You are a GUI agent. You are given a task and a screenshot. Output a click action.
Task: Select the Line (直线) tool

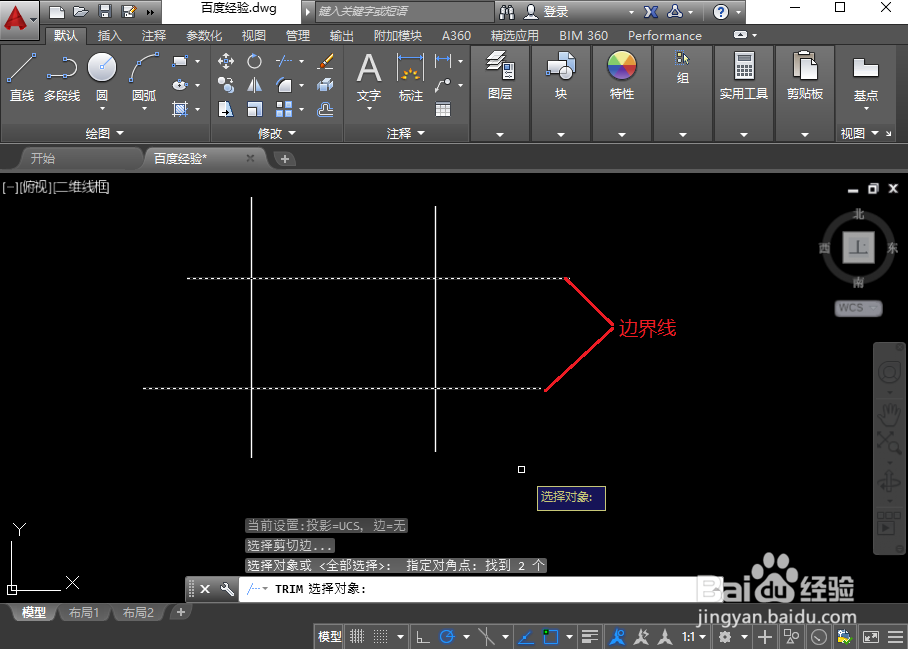coord(21,78)
